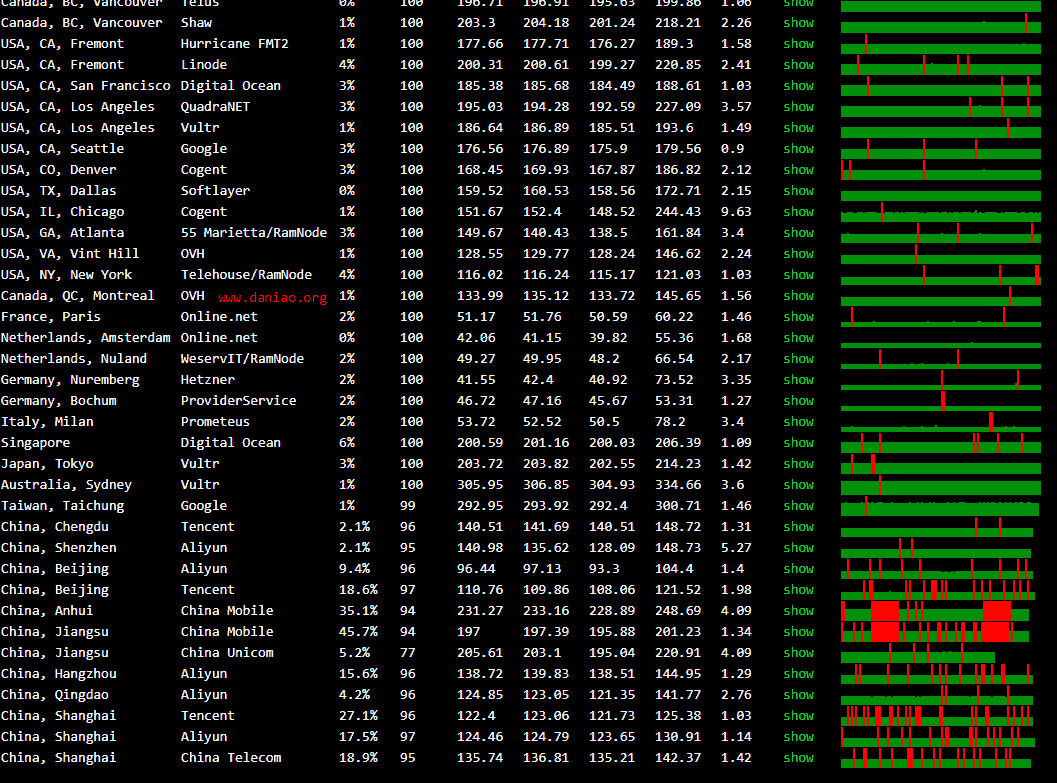The width and height of the screenshot is (1057, 783).
Task: Open show link for Amsterdam Online.net
Action: (799, 338)
